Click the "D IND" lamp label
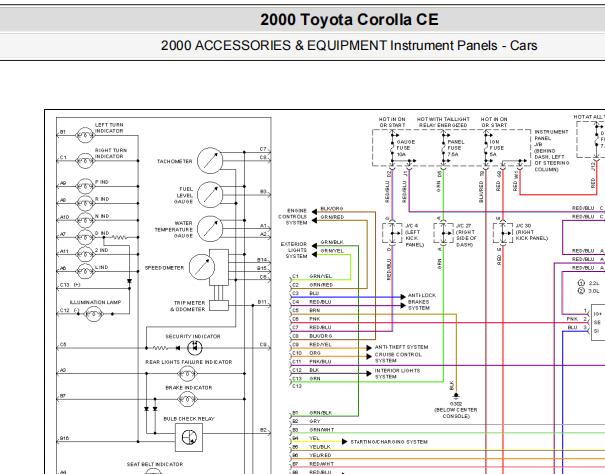Viewport: 605px width, 474px height. [x=102, y=233]
